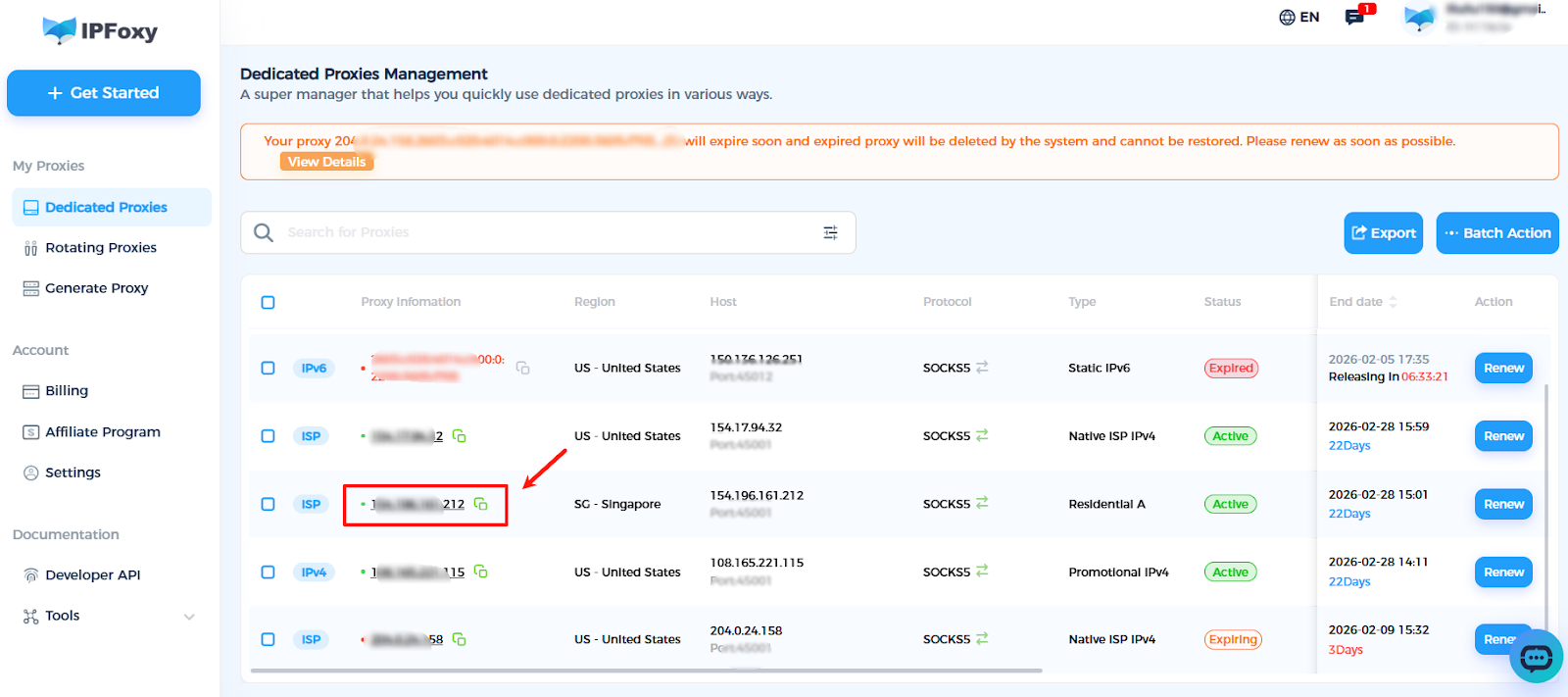Toggle the select-all proxies checkbox
The image size is (1568, 697).
point(268,302)
